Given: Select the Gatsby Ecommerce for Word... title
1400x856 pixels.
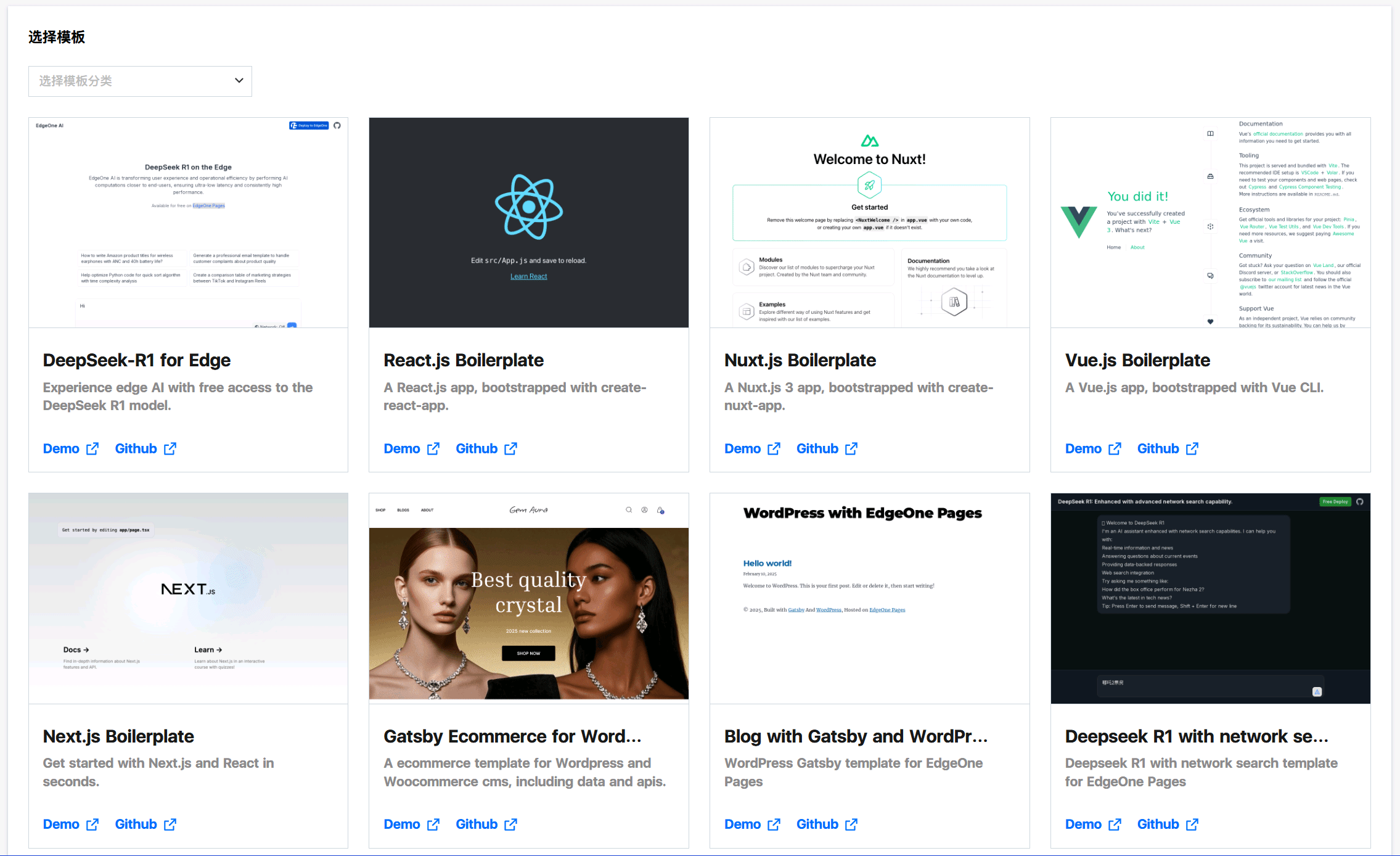Looking at the screenshot, I should click(513, 736).
